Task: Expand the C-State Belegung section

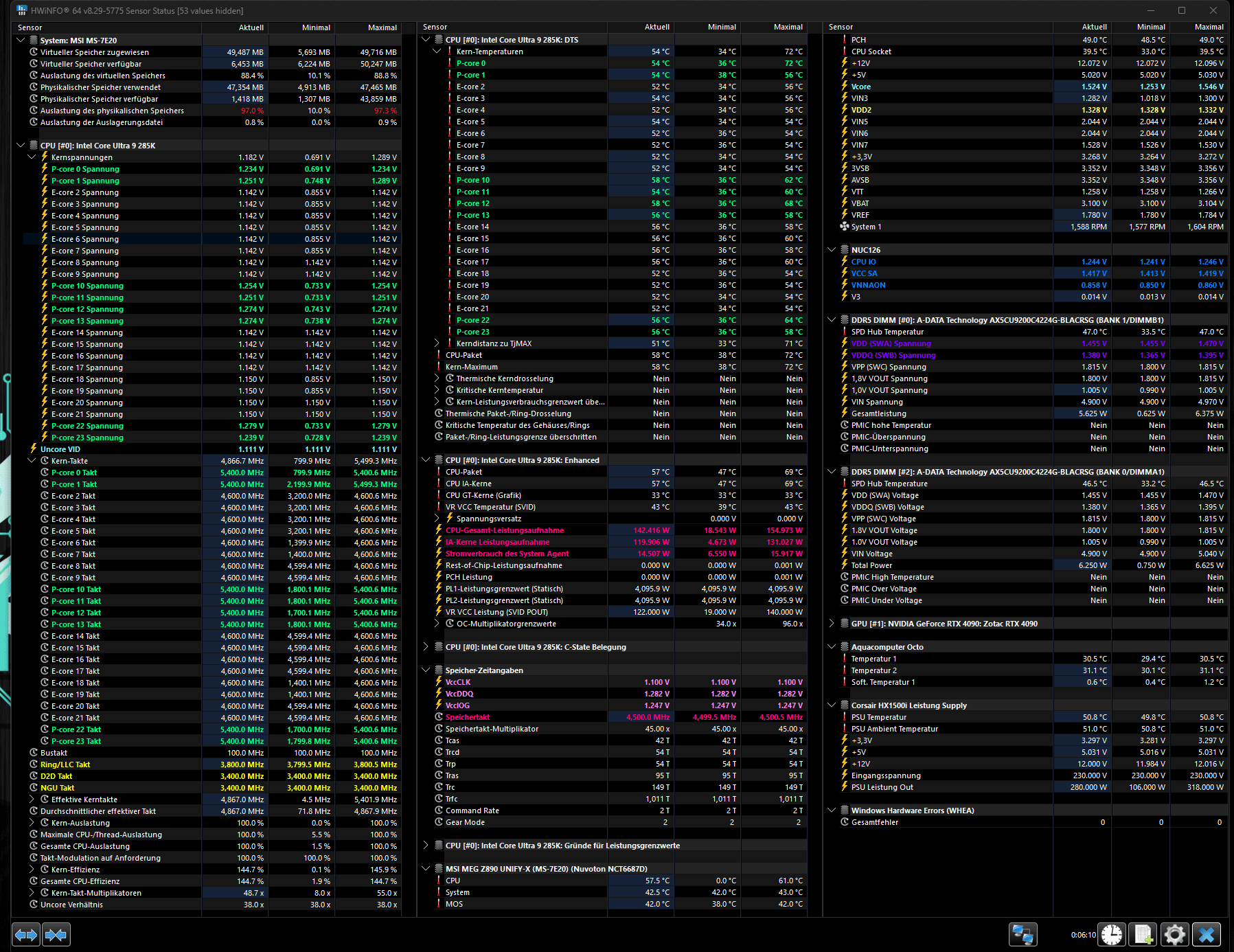Action: pos(426,647)
